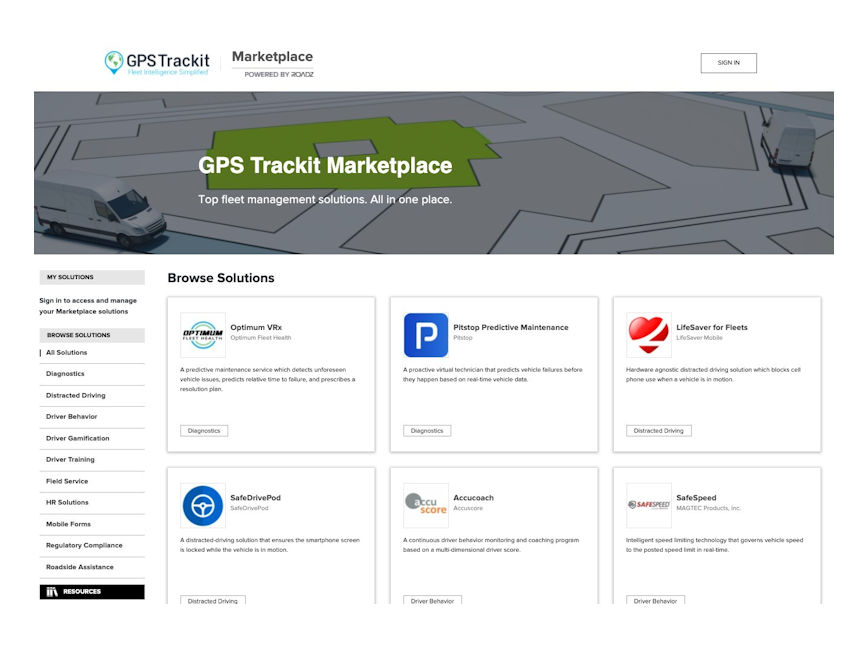Open the Optimum VRx title link

tap(256, 327)
